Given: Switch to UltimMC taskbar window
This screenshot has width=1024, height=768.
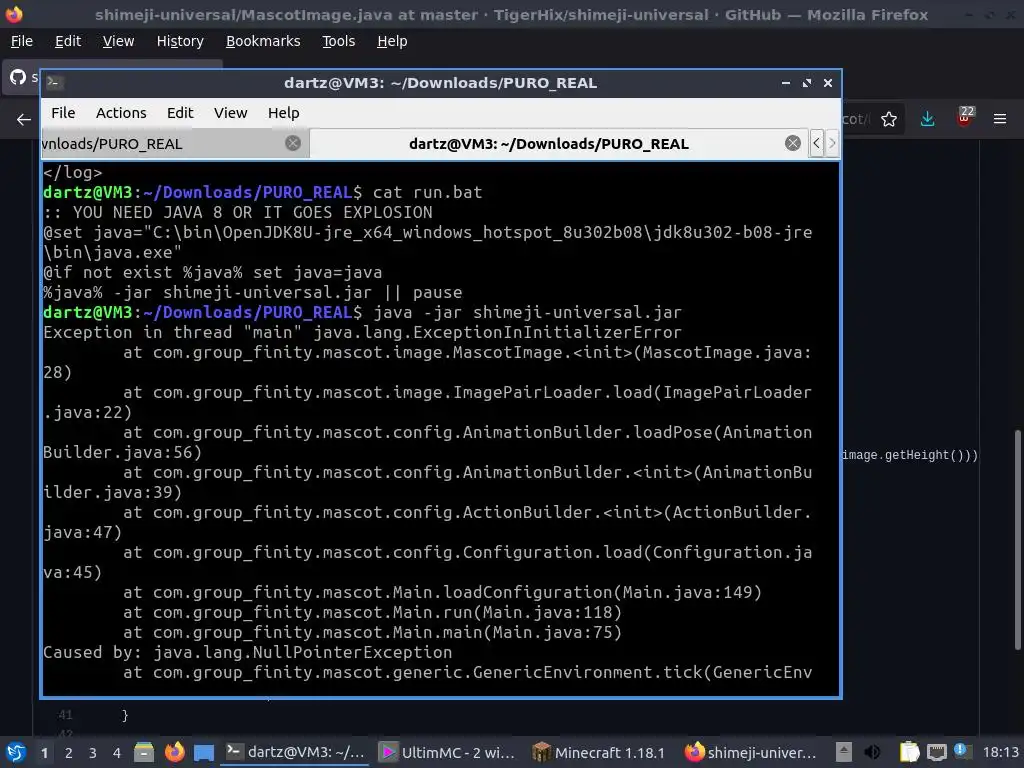Looking at the screenshot, I should tap(447, 752).
